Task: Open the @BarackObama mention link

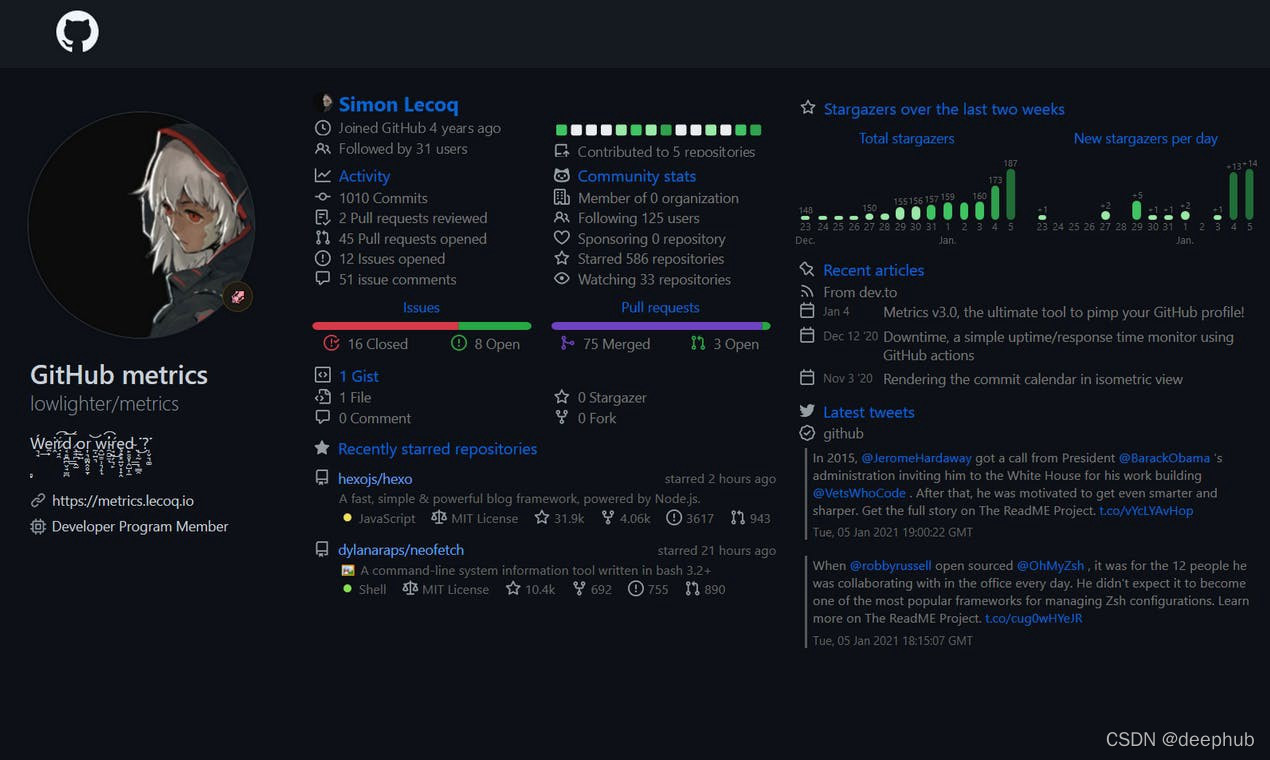Action: coord(1164,458)
